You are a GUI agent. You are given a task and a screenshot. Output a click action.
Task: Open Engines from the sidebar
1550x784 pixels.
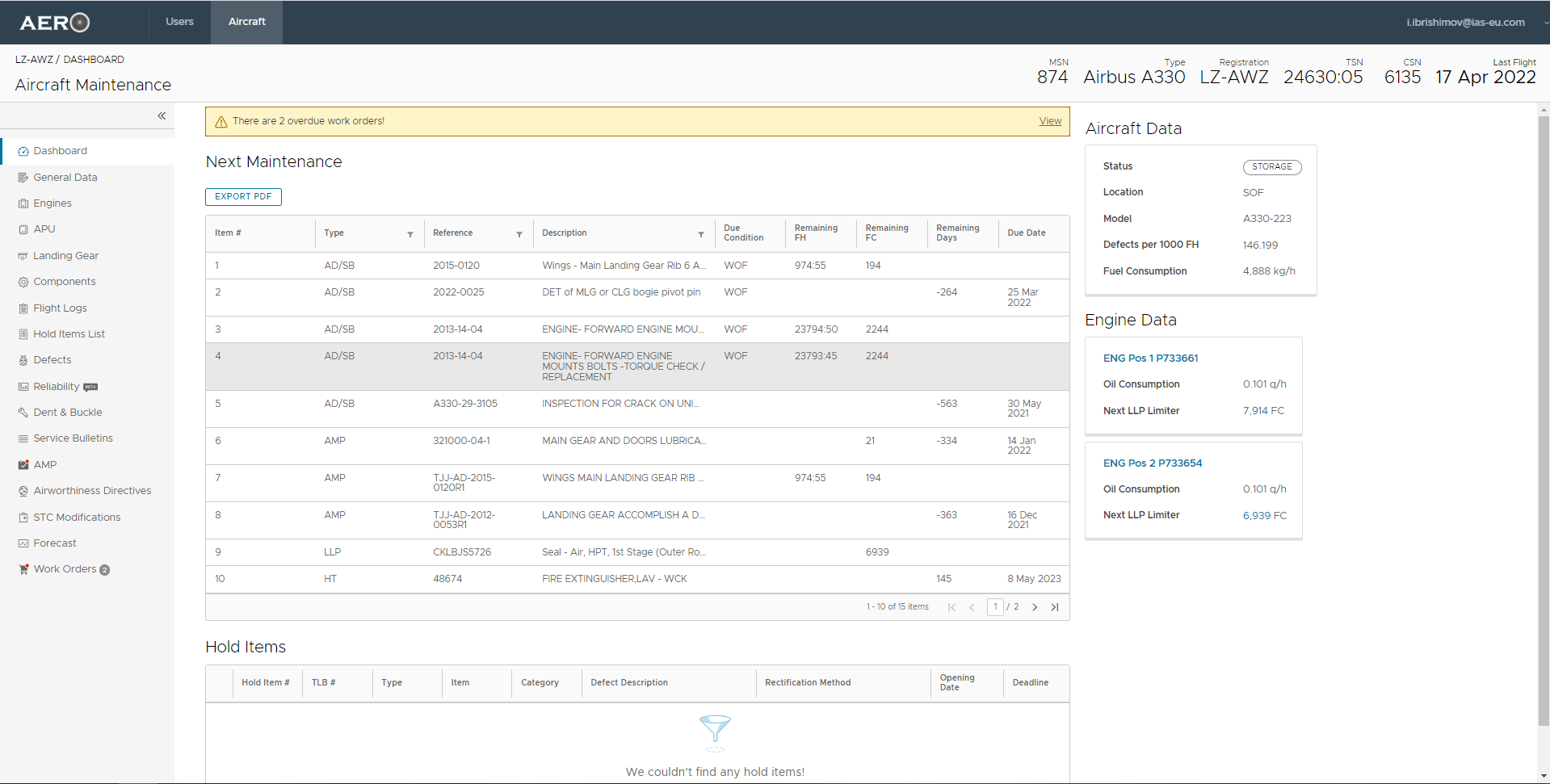point(53,203)
